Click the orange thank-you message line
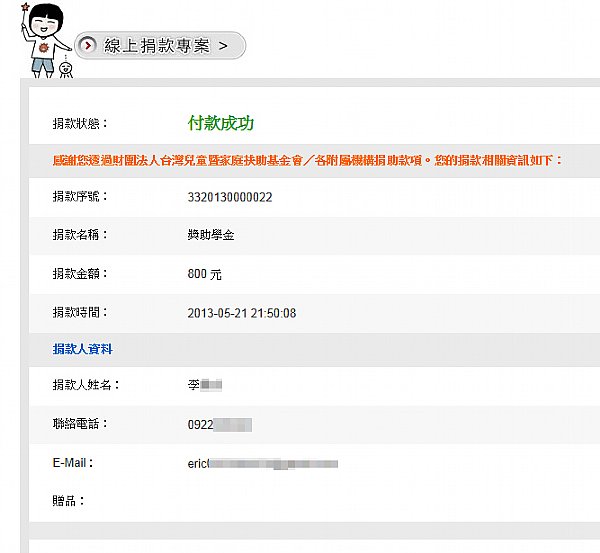Viewport: 600px width, 553px height. click(x=307, y=160)
